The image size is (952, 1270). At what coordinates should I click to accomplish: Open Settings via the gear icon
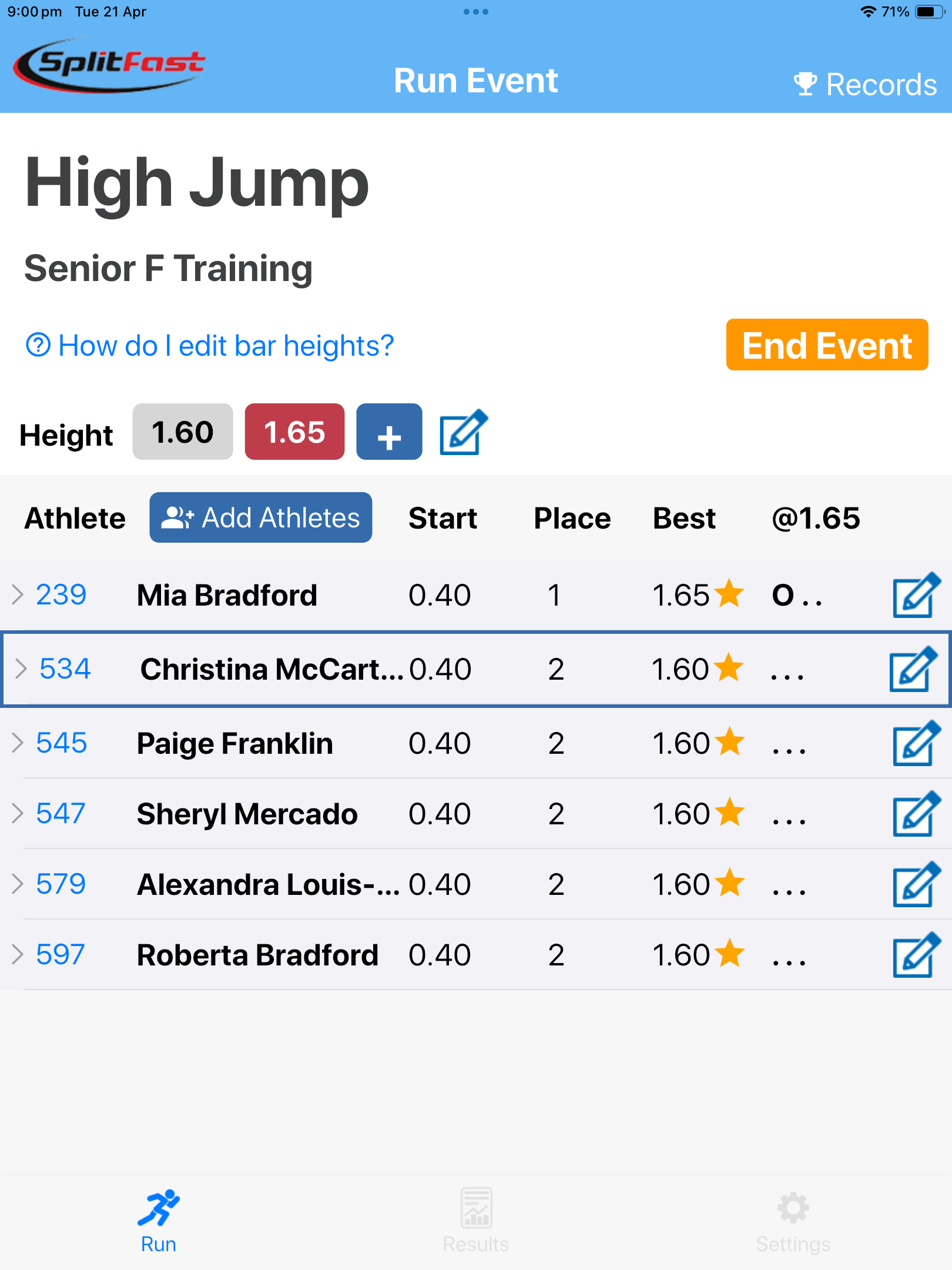click(793, 1211)
